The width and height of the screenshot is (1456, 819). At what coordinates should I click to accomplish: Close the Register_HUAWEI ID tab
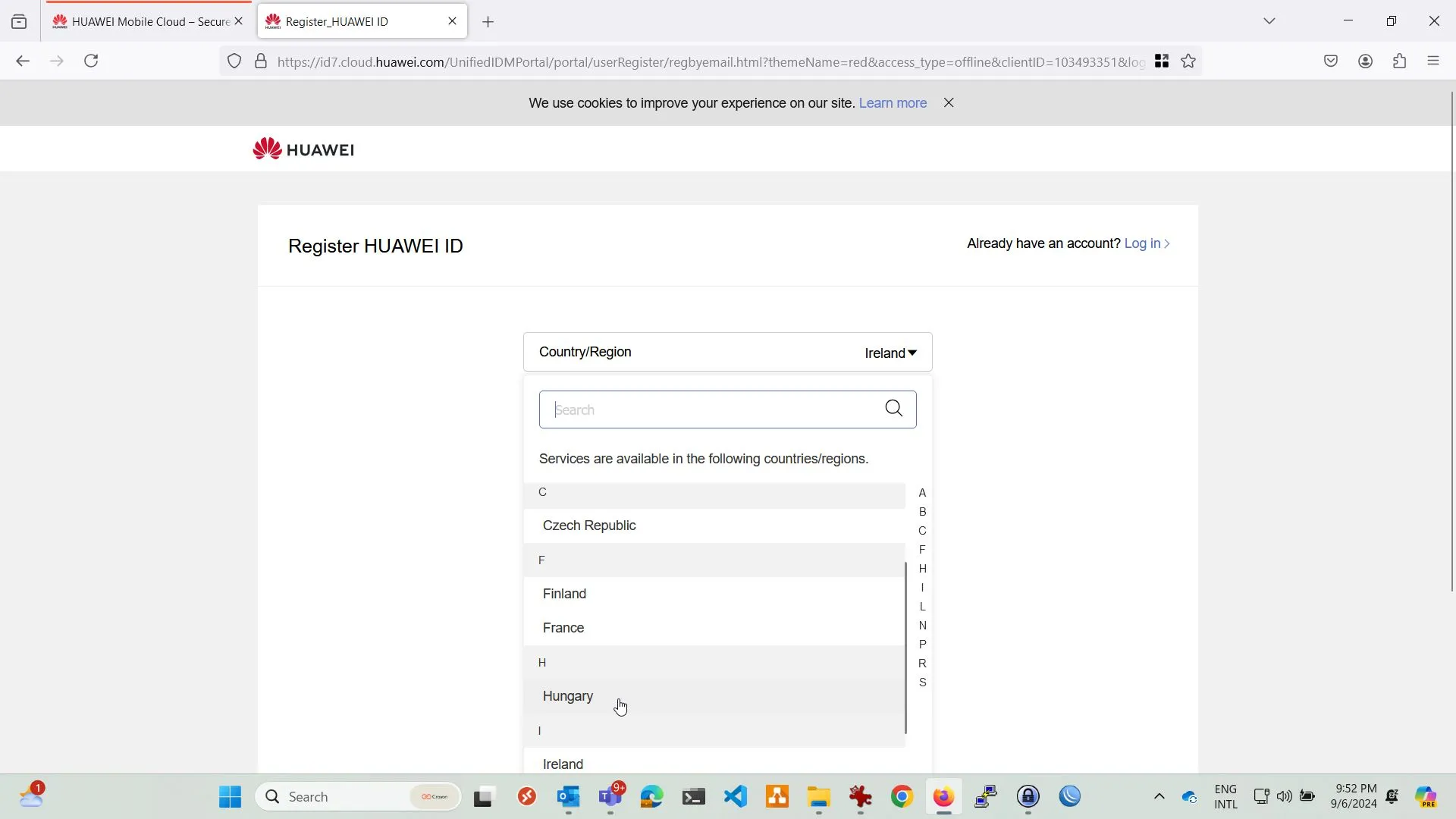pyautogui.click(x=453, y=21)
